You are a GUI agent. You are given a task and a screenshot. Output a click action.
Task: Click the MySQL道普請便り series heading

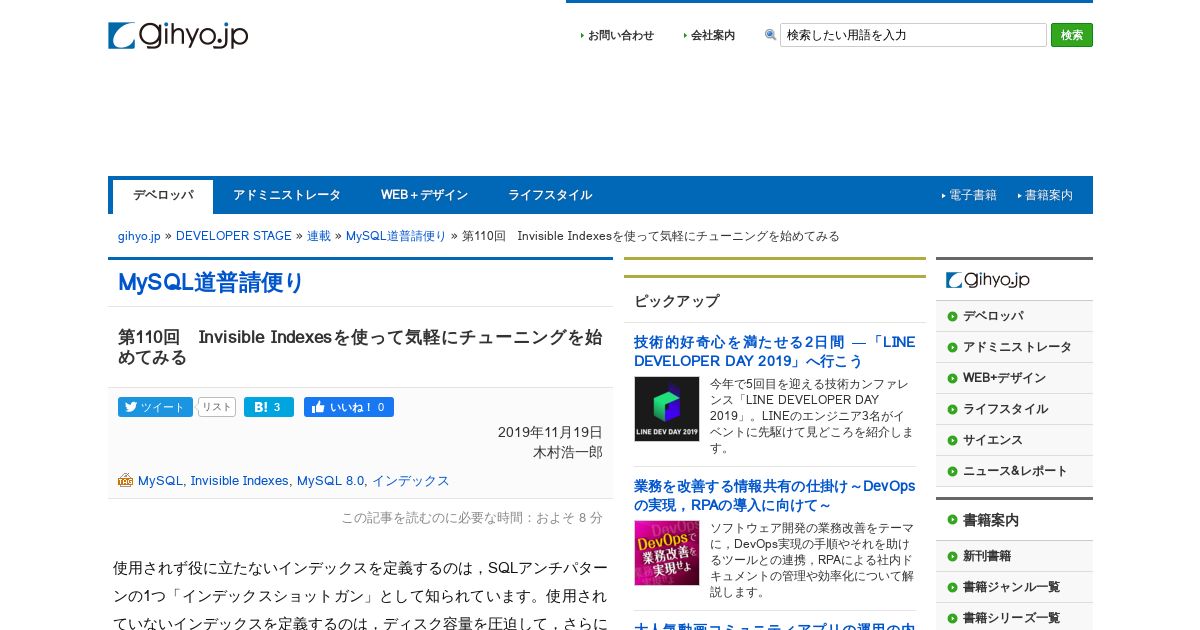211,283
